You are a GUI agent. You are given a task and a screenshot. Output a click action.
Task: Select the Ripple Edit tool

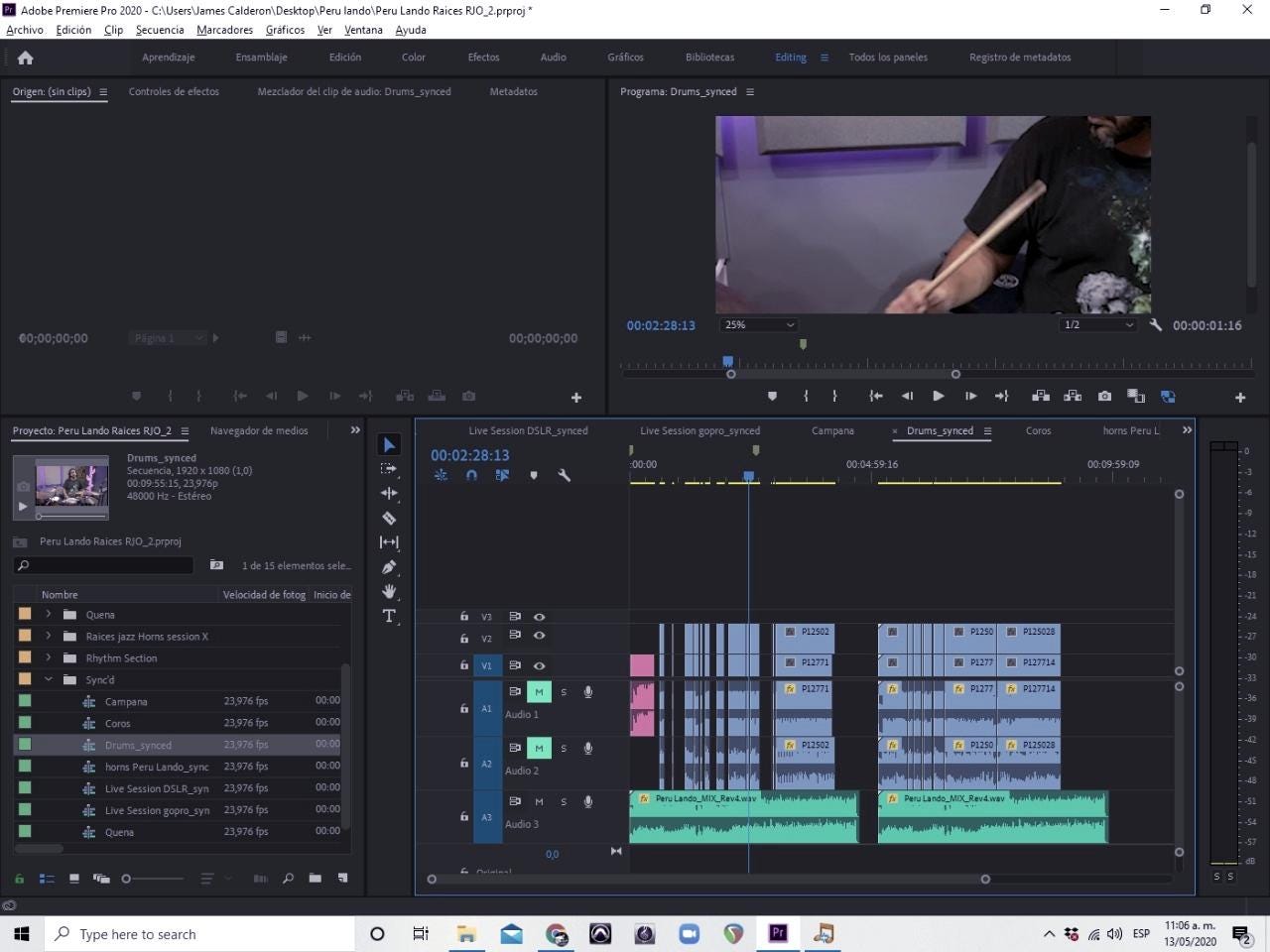(389, 493)
